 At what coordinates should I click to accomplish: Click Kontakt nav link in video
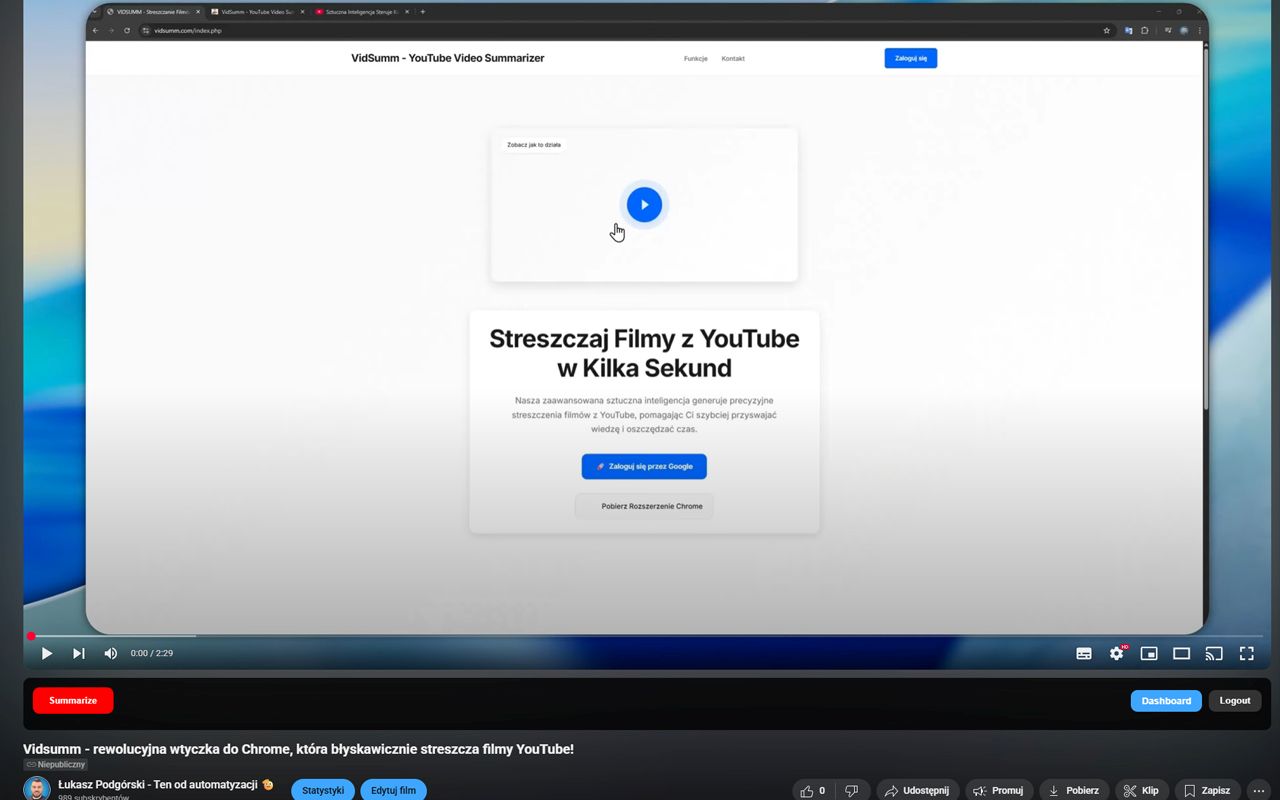(x=733, y=58)
